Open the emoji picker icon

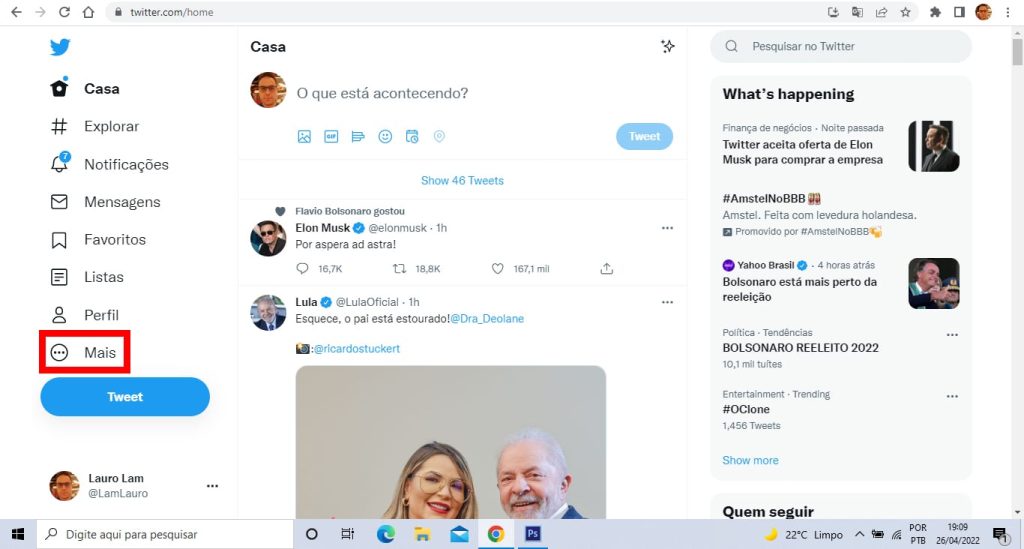(x=385, y=136)
